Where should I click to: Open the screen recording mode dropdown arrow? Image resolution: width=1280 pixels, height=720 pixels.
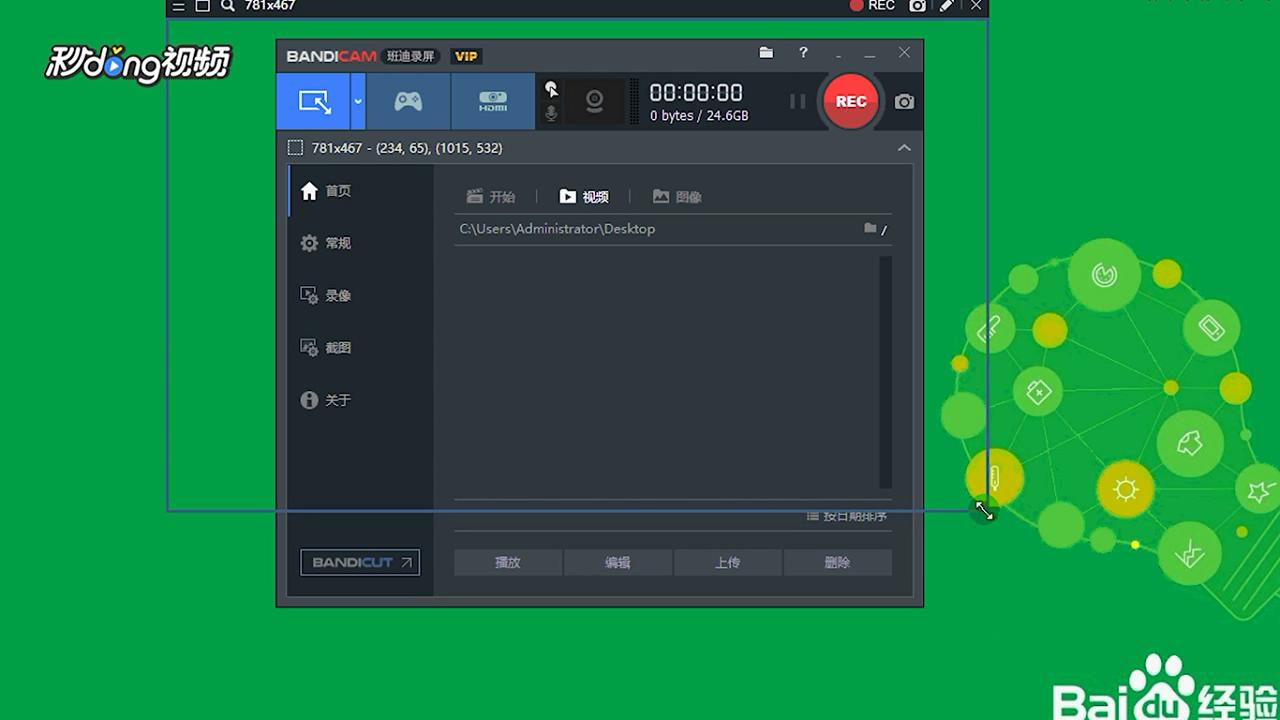pyautogui.click(x=358, y=101)
